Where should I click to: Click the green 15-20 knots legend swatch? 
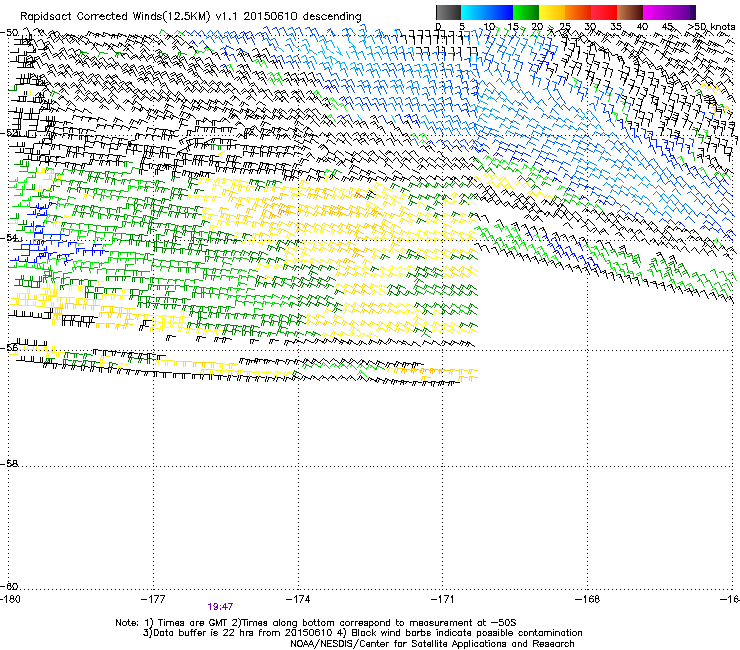pyautogui.click(x=526, y=12)
